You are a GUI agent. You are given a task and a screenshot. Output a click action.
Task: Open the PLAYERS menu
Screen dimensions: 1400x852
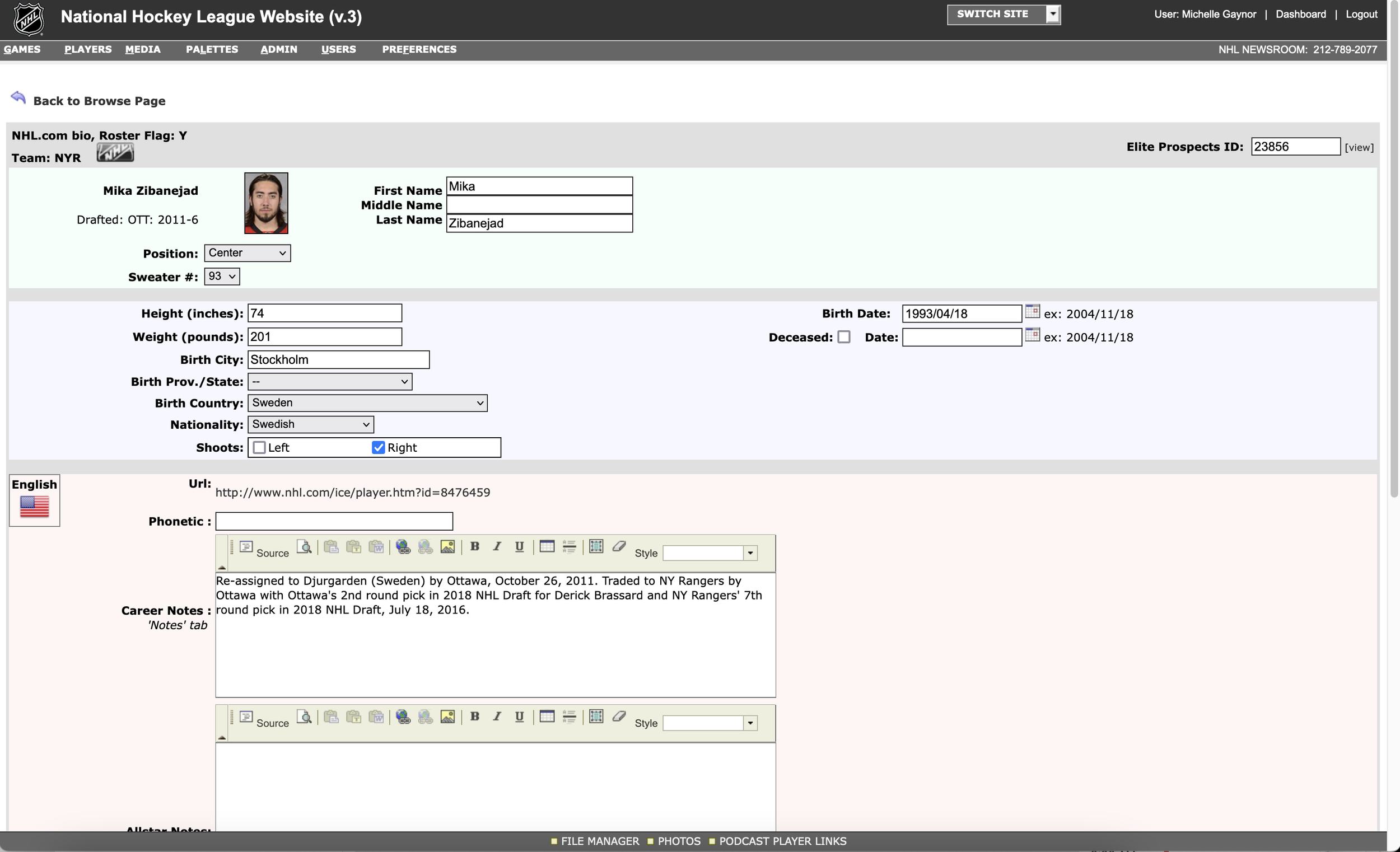(x=87, y=49)
